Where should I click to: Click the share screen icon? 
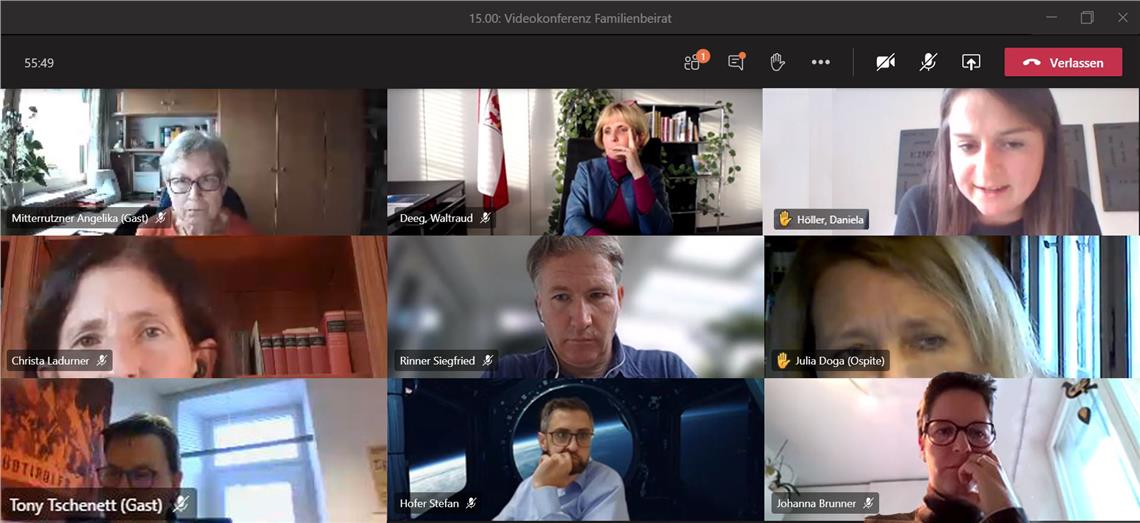(x=971, y=62)
